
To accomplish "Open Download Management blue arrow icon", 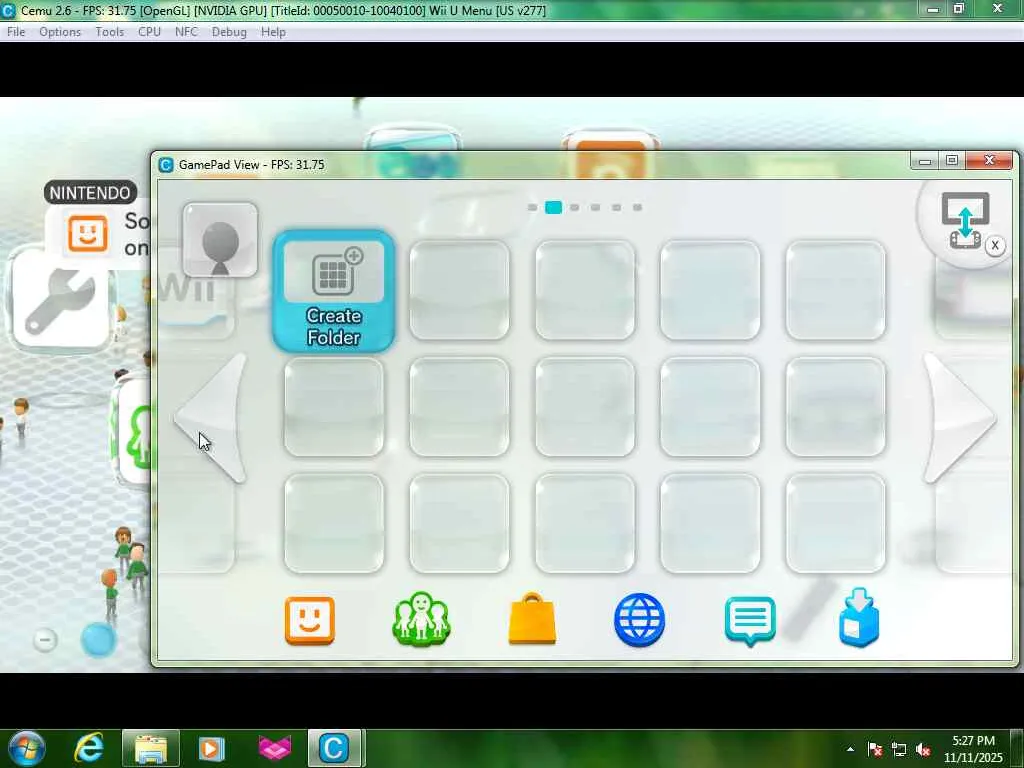I will 859,618.
